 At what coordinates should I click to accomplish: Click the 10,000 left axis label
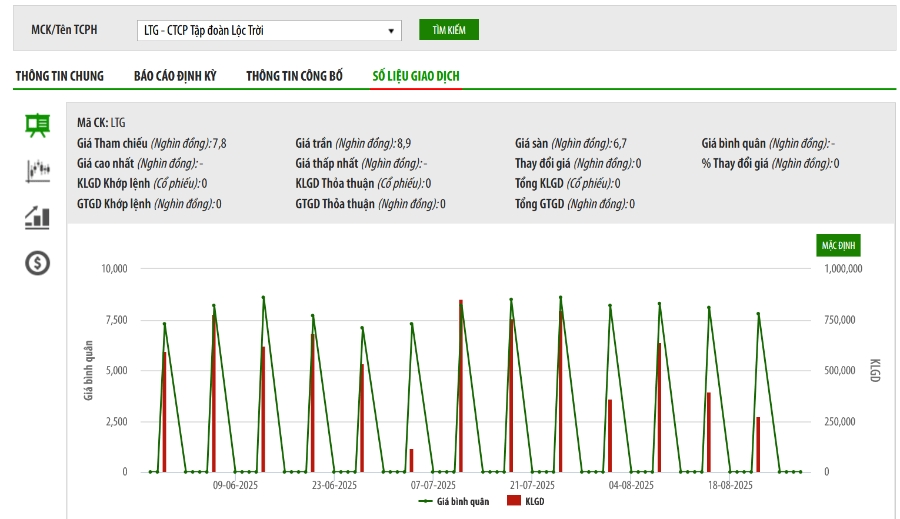(114, 269)
